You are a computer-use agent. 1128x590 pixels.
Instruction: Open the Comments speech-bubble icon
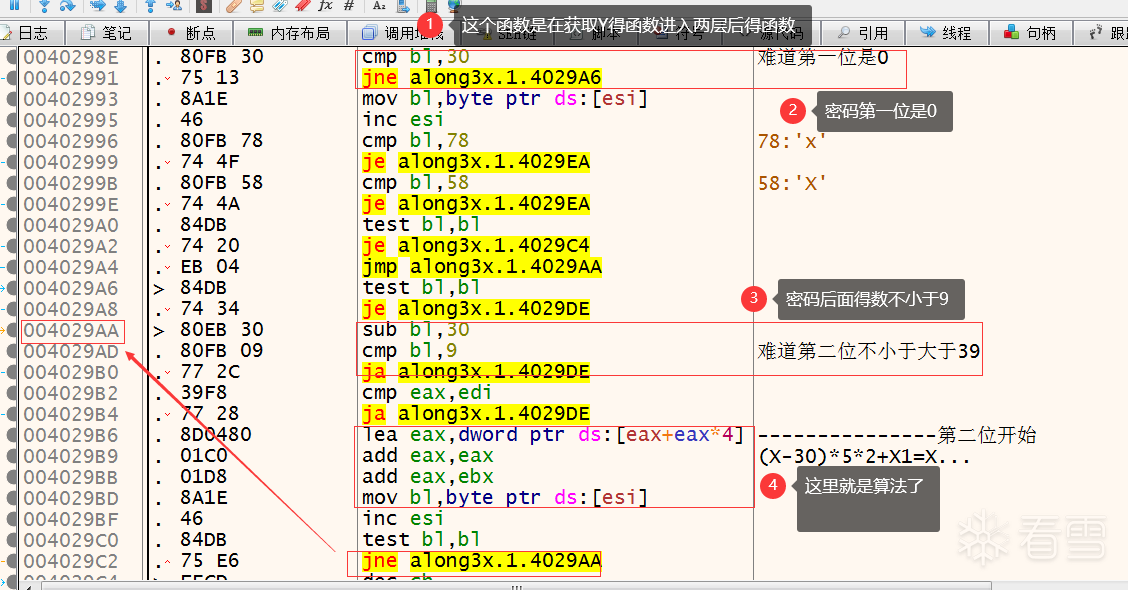pos(257,5)
